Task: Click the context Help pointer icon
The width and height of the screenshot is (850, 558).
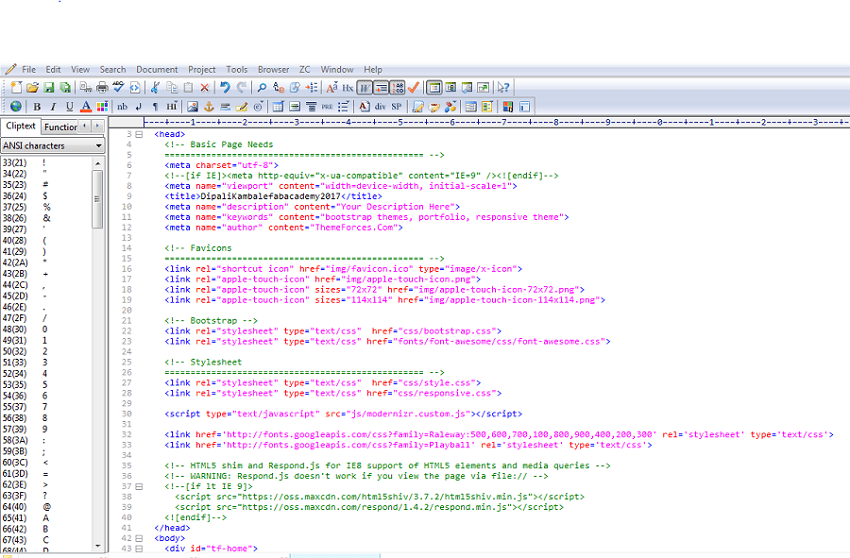Action: (504, 87)
